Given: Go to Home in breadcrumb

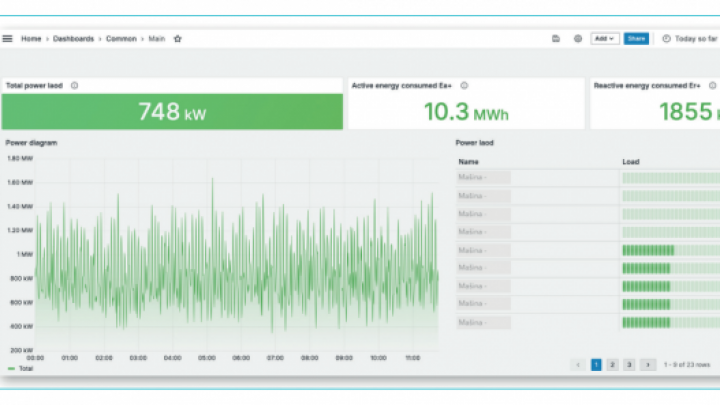Looking at the screenshot, I should (32, 38).
